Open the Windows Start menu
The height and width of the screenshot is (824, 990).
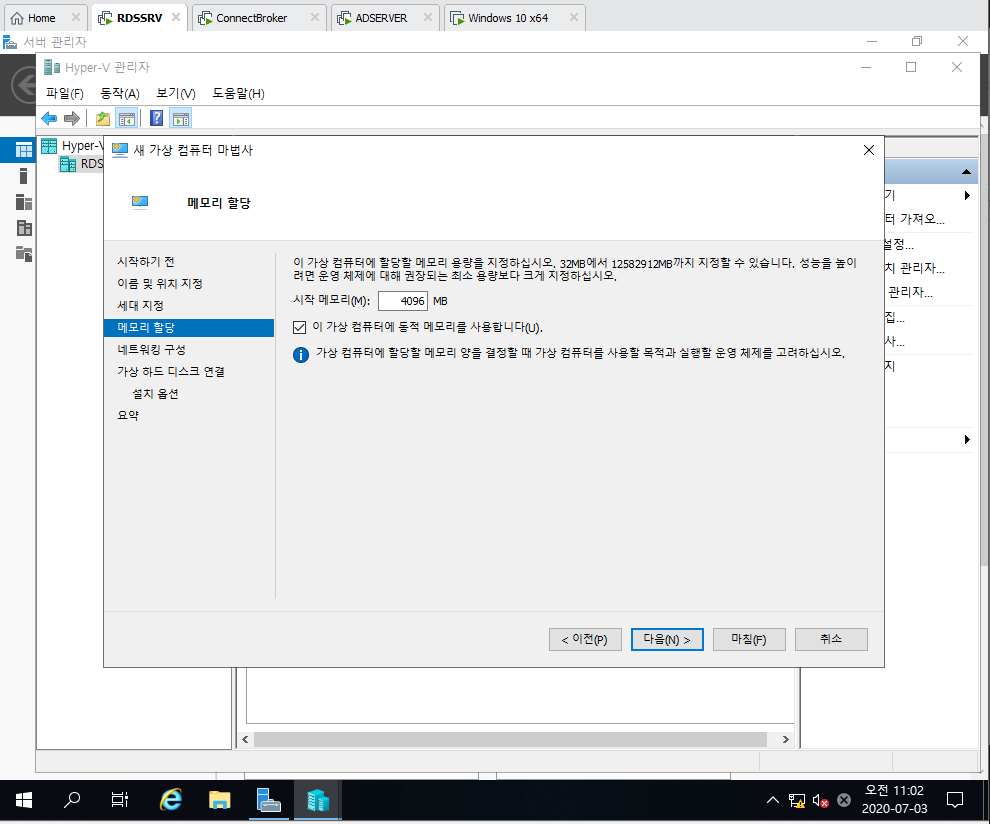(x=23, y=801)
